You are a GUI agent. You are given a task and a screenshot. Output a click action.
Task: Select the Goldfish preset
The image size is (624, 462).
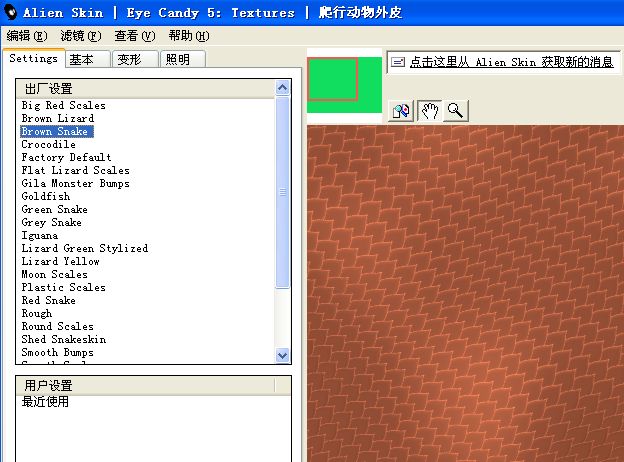(46, 197)
